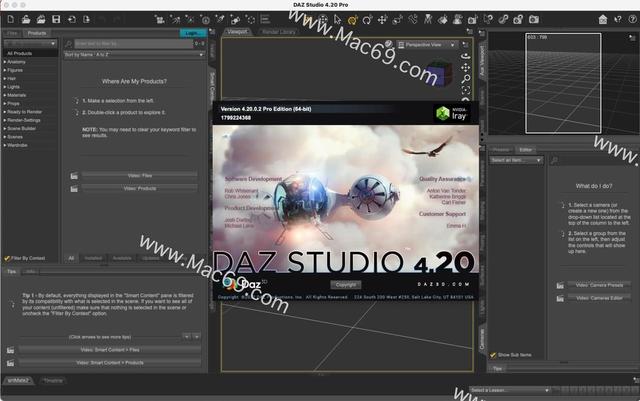Click the Video: Products button
640x401 pixels.
140,188
